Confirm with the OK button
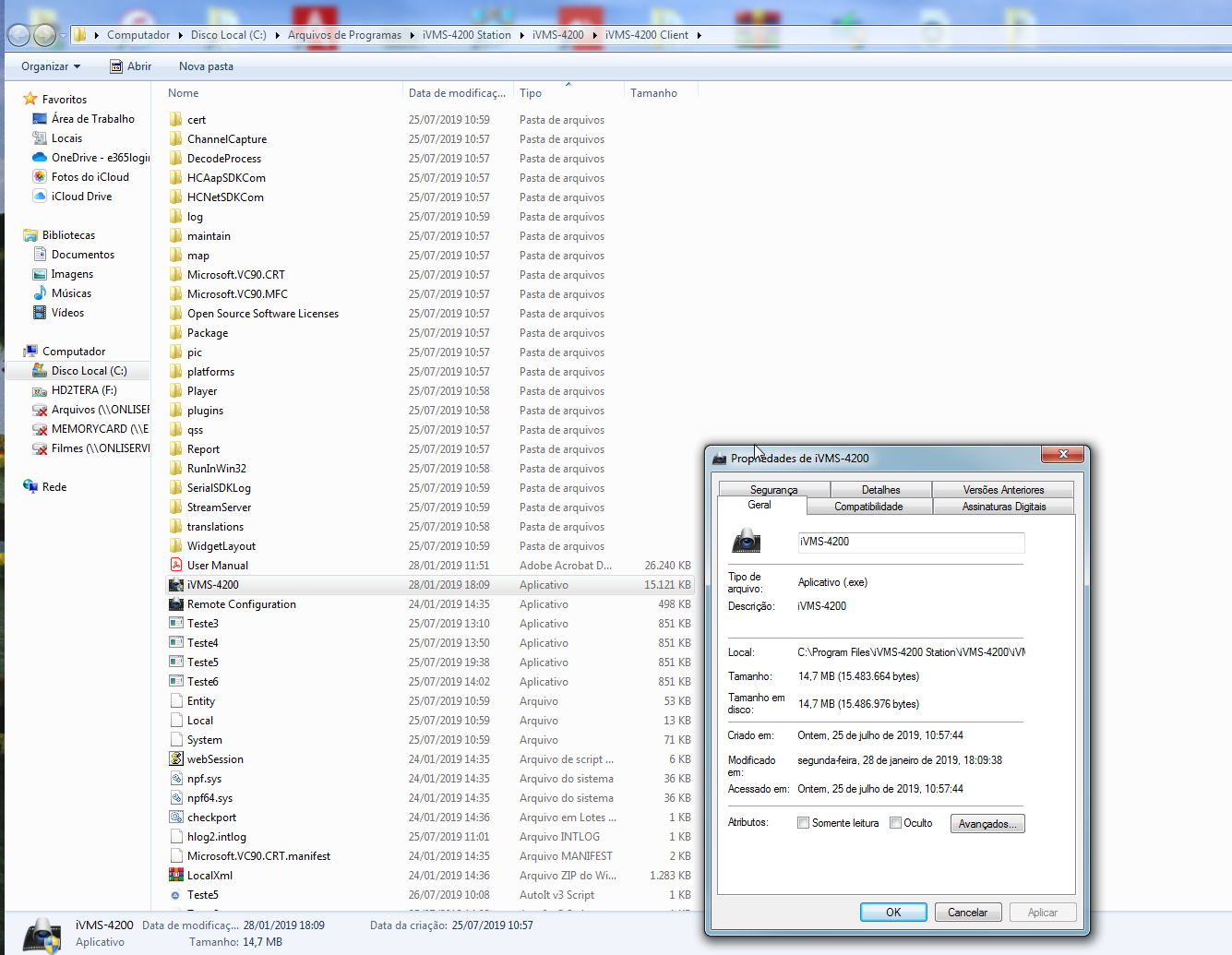The width and height of the screenshot is (1232, 955). pos(893,913)
